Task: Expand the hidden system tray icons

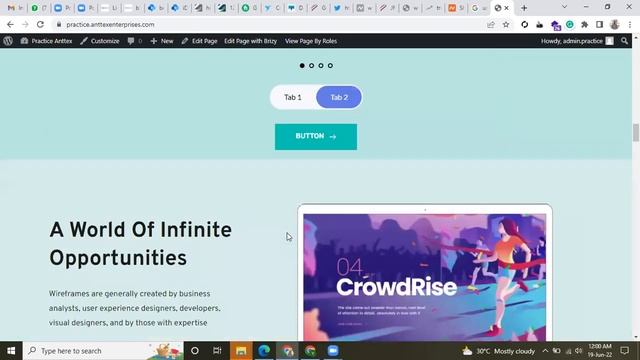Action: [545, 351]
